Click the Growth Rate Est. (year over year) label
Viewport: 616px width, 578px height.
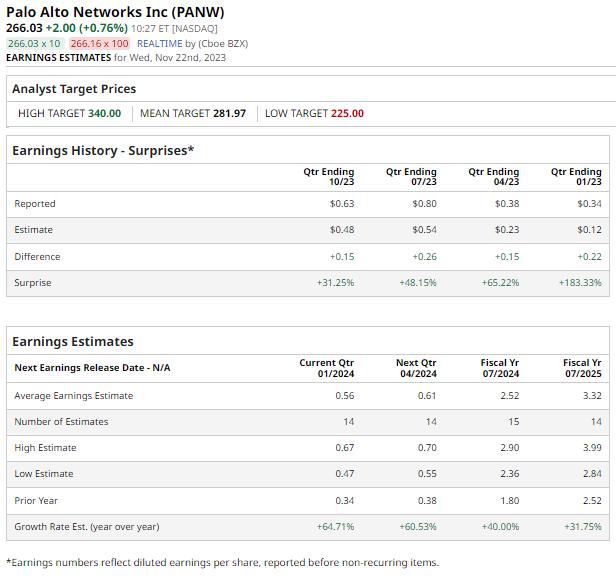(x=87, y=527)
